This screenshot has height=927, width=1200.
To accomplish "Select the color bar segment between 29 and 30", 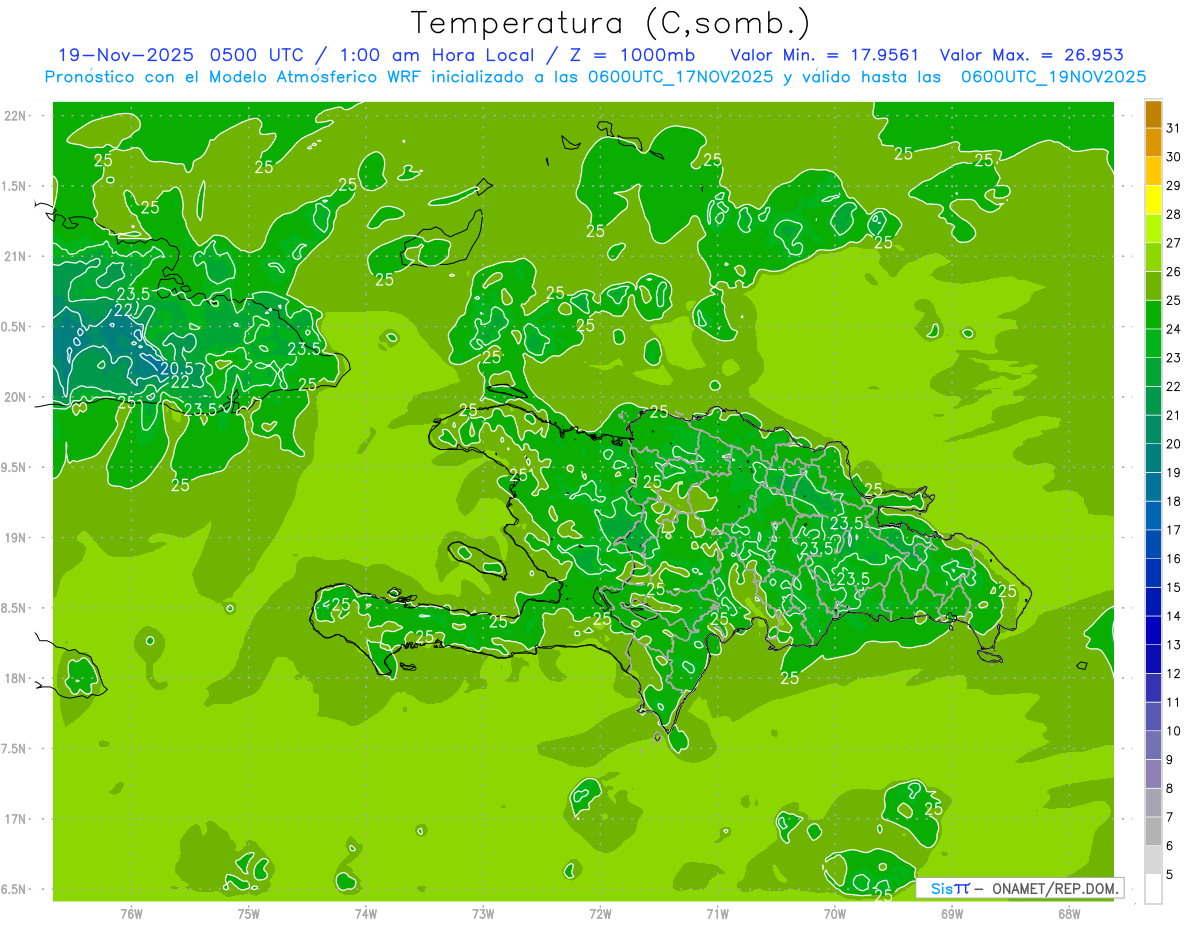I will click(x=1153, y=171).
